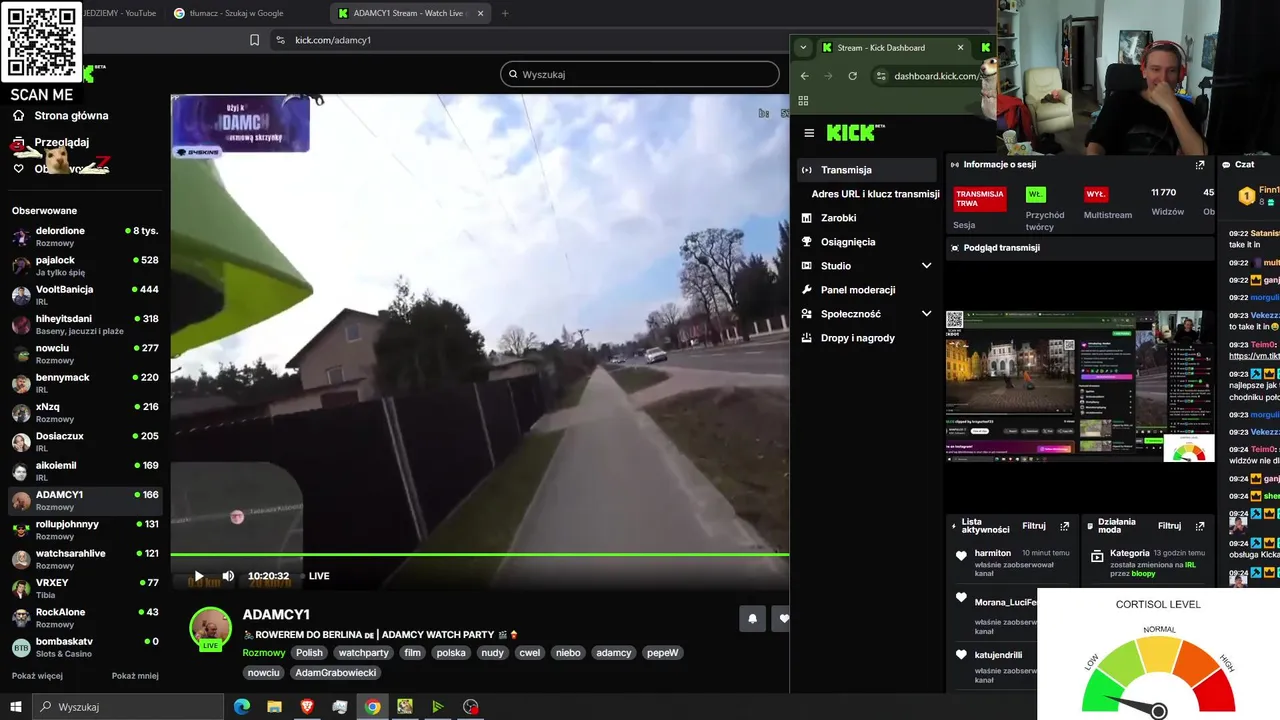Image resolution: width=1280 pixels, height=720 pixels.
Task: Focus the Kick Wyszukaj search field
Action: [x=640, y=74]
